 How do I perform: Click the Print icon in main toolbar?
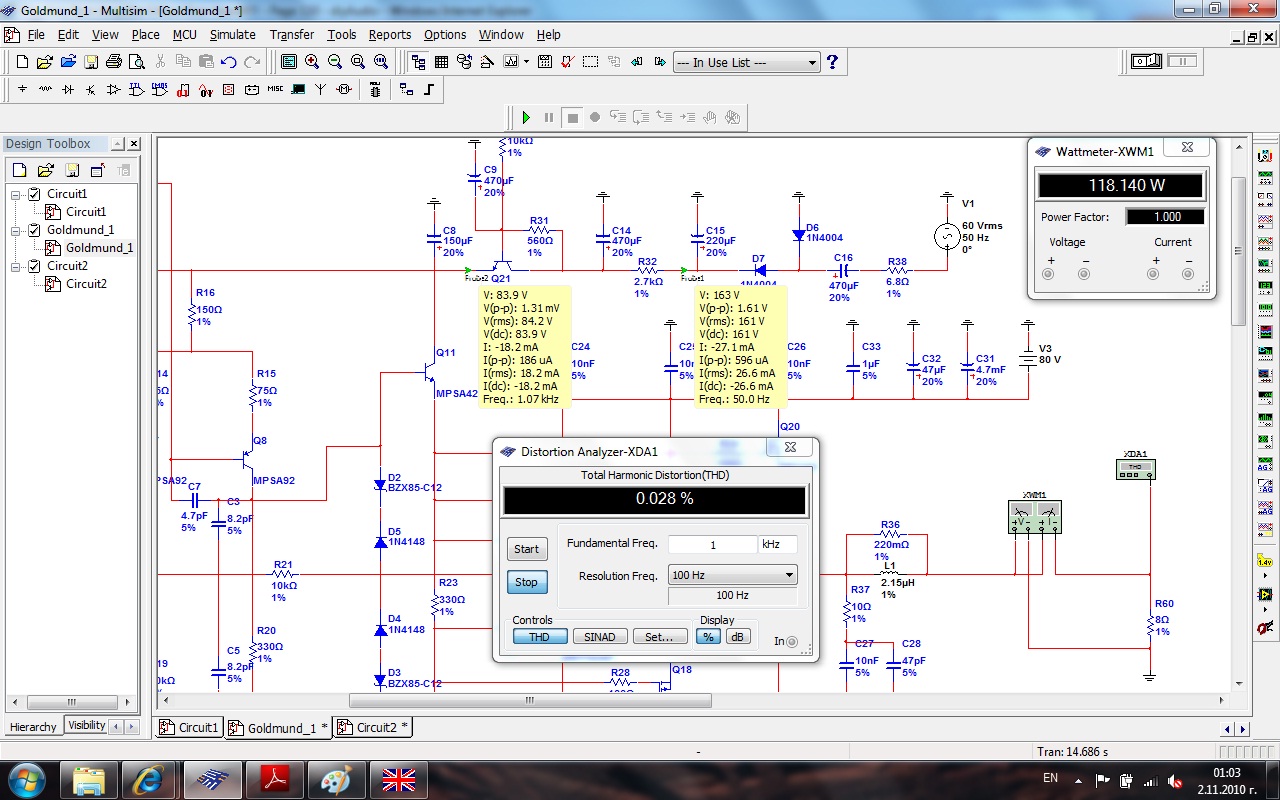tap(114, 62)
